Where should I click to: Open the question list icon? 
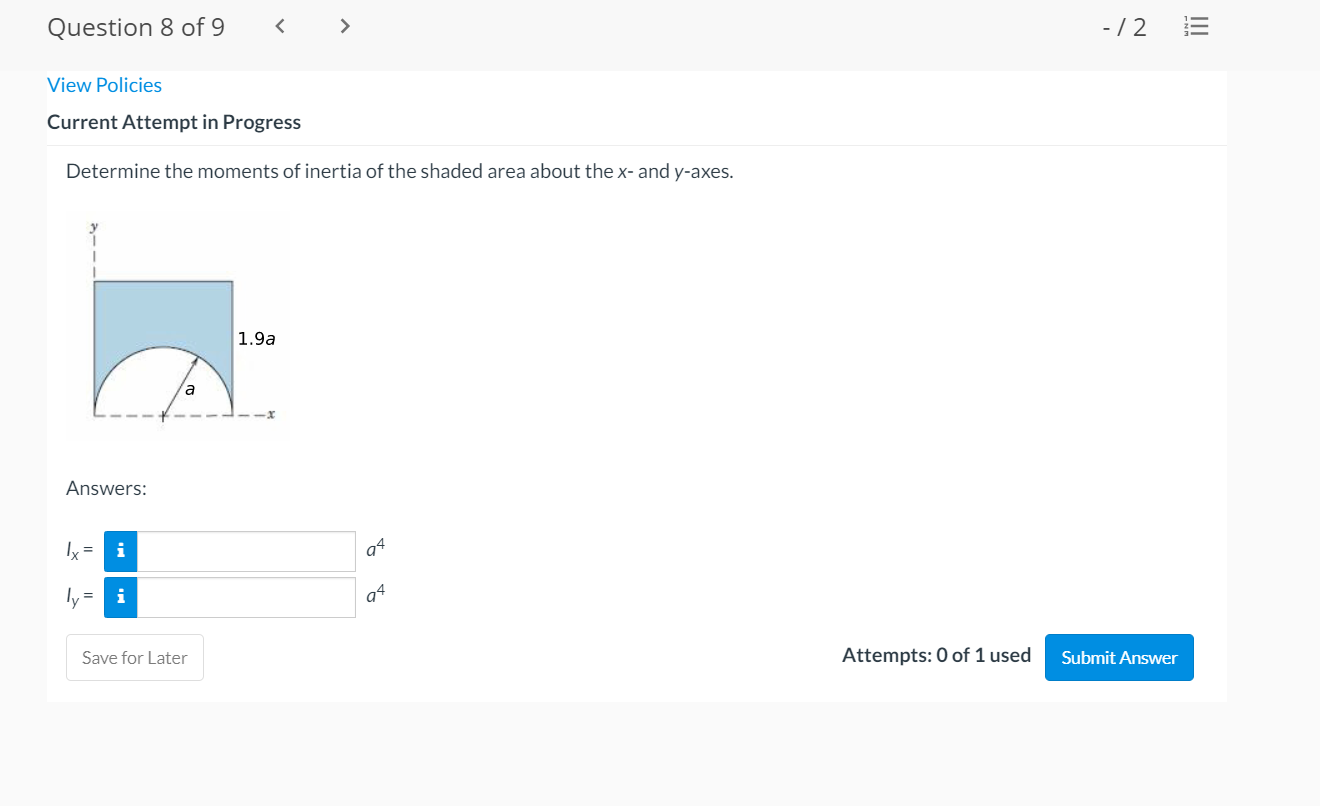click(x=1196, y=27)
